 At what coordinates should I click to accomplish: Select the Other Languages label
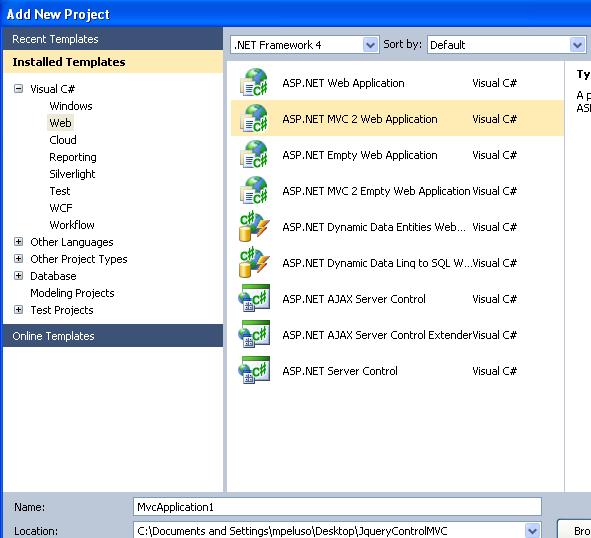pos(72,242)
